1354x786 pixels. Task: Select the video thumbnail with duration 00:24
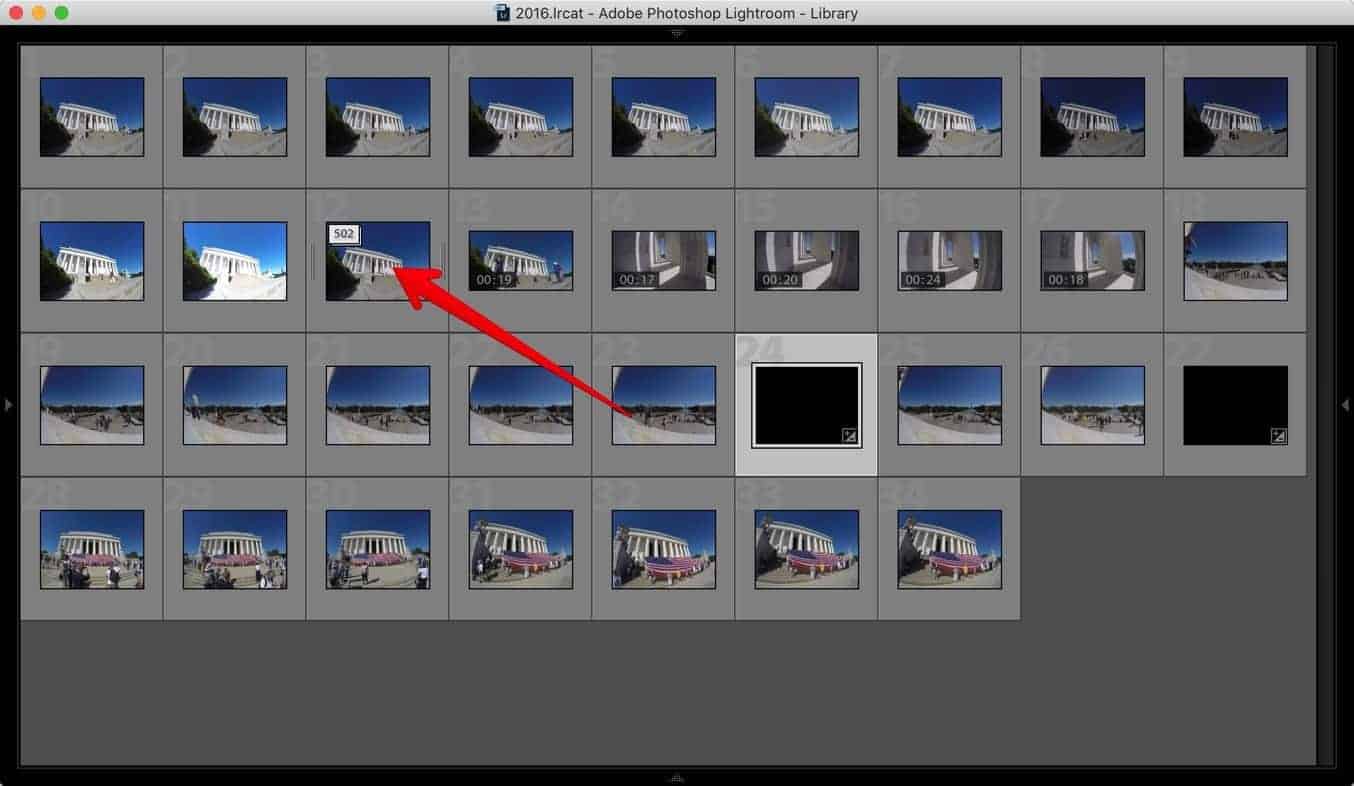pos(950,261)
